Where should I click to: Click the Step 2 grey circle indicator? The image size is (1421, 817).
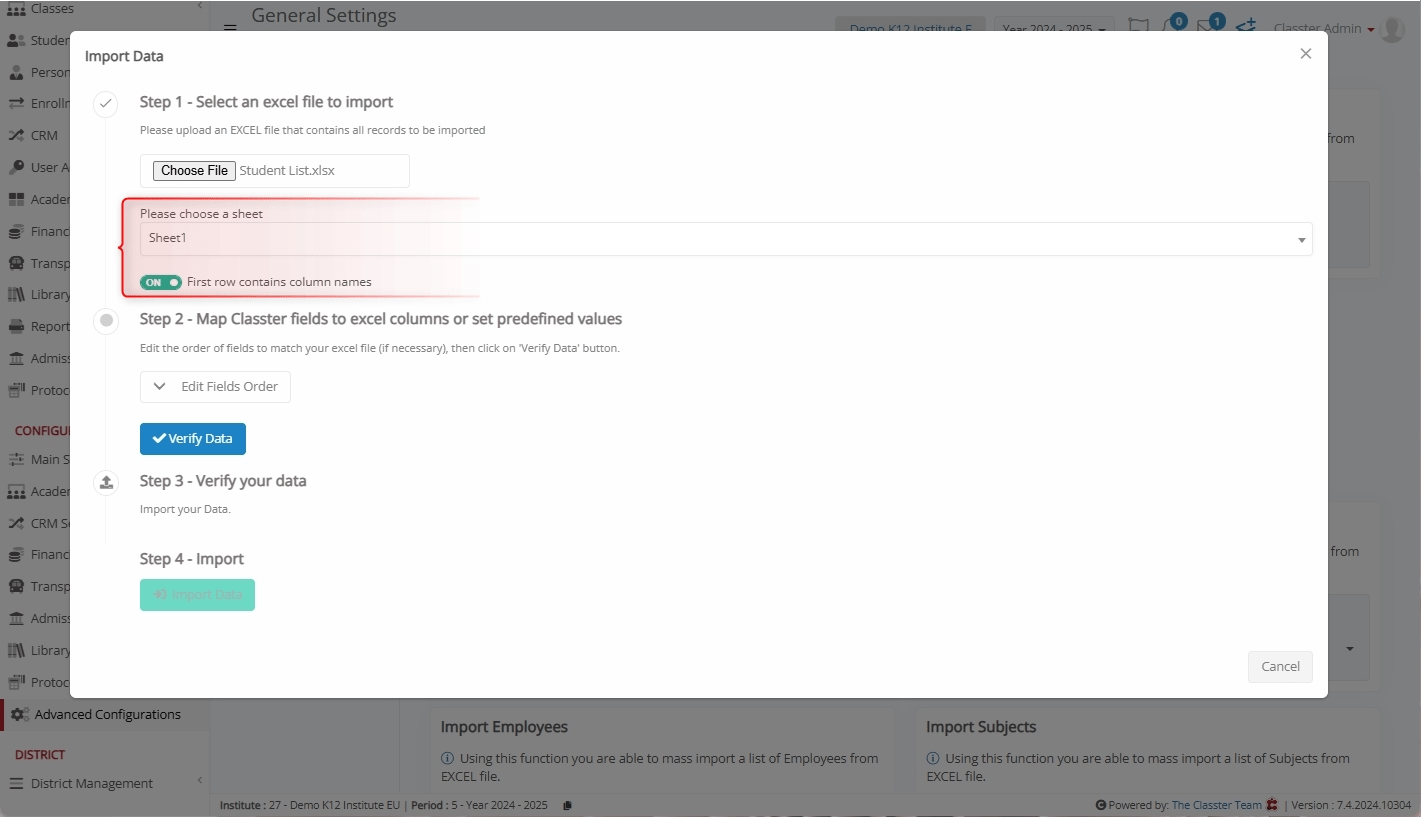tap(106, 320)
